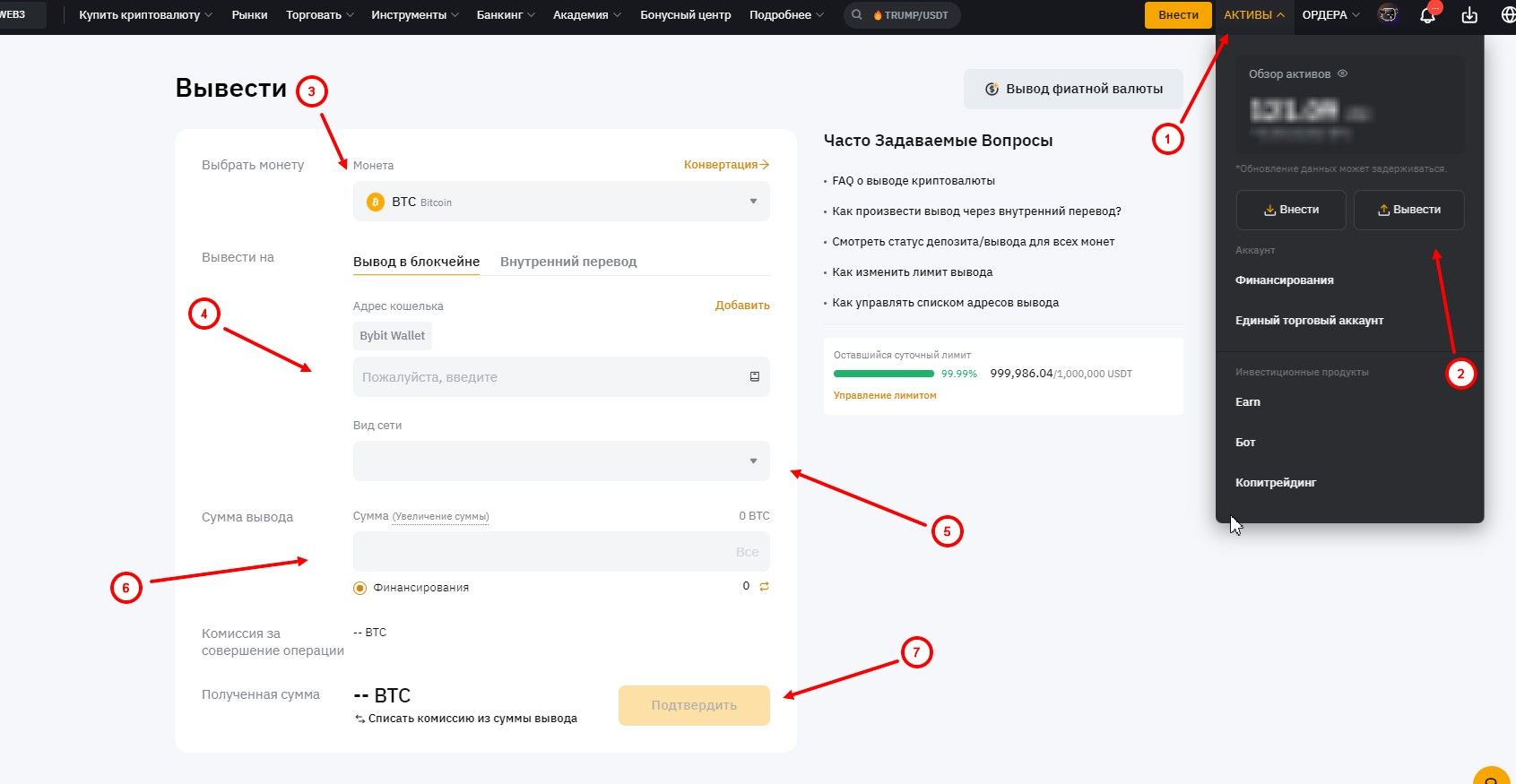Open Копитрейдинг in assets menu
Image resolution: width=1516 pixels, height=784 pixels.
1276,483
